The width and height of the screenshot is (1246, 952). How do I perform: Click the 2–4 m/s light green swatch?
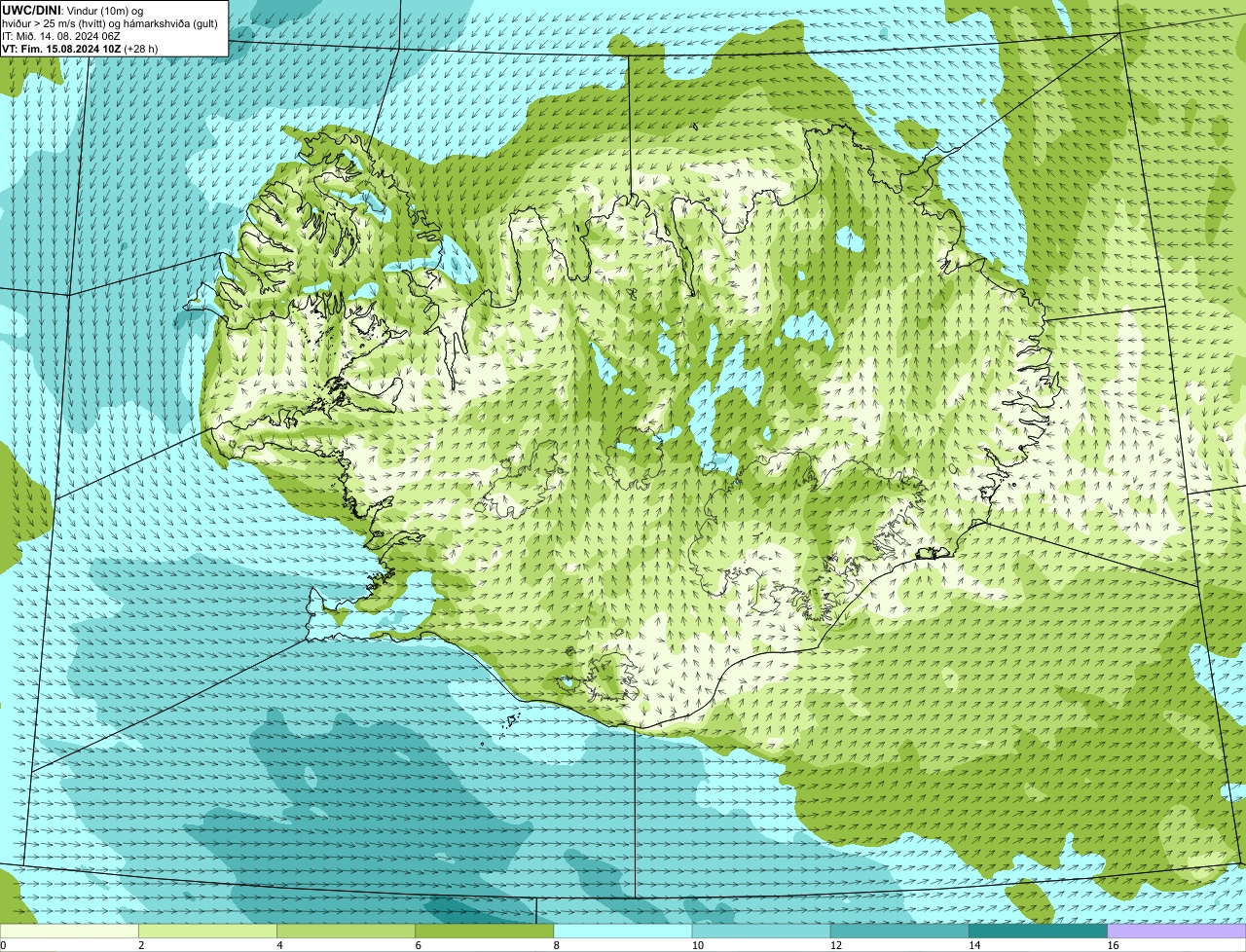point(207,931)
